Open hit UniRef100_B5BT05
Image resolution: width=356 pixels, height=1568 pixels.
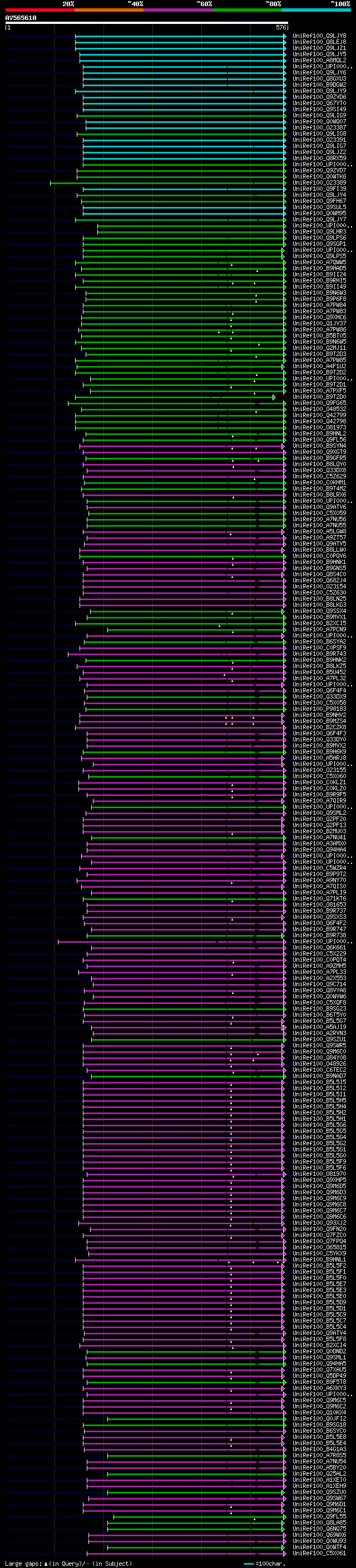point(319,335)
